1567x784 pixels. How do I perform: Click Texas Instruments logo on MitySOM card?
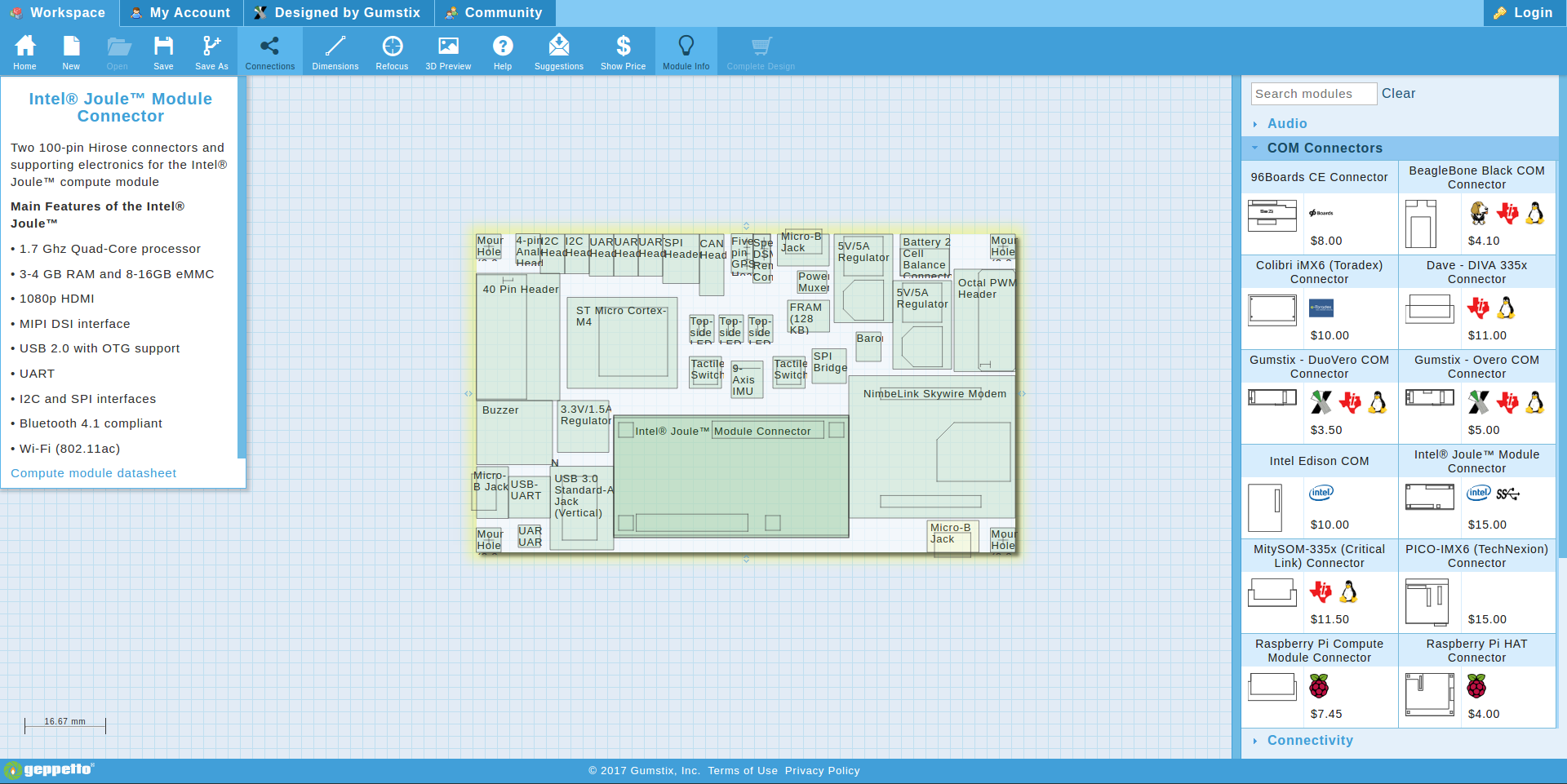1321,591
